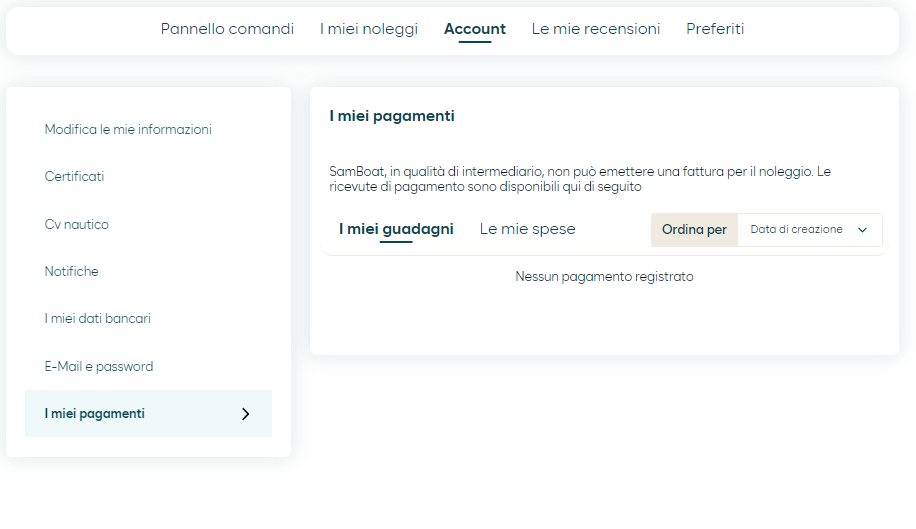Go to E-Mail e password
Viewport: 916px width, 529px height.
(99, 366)
